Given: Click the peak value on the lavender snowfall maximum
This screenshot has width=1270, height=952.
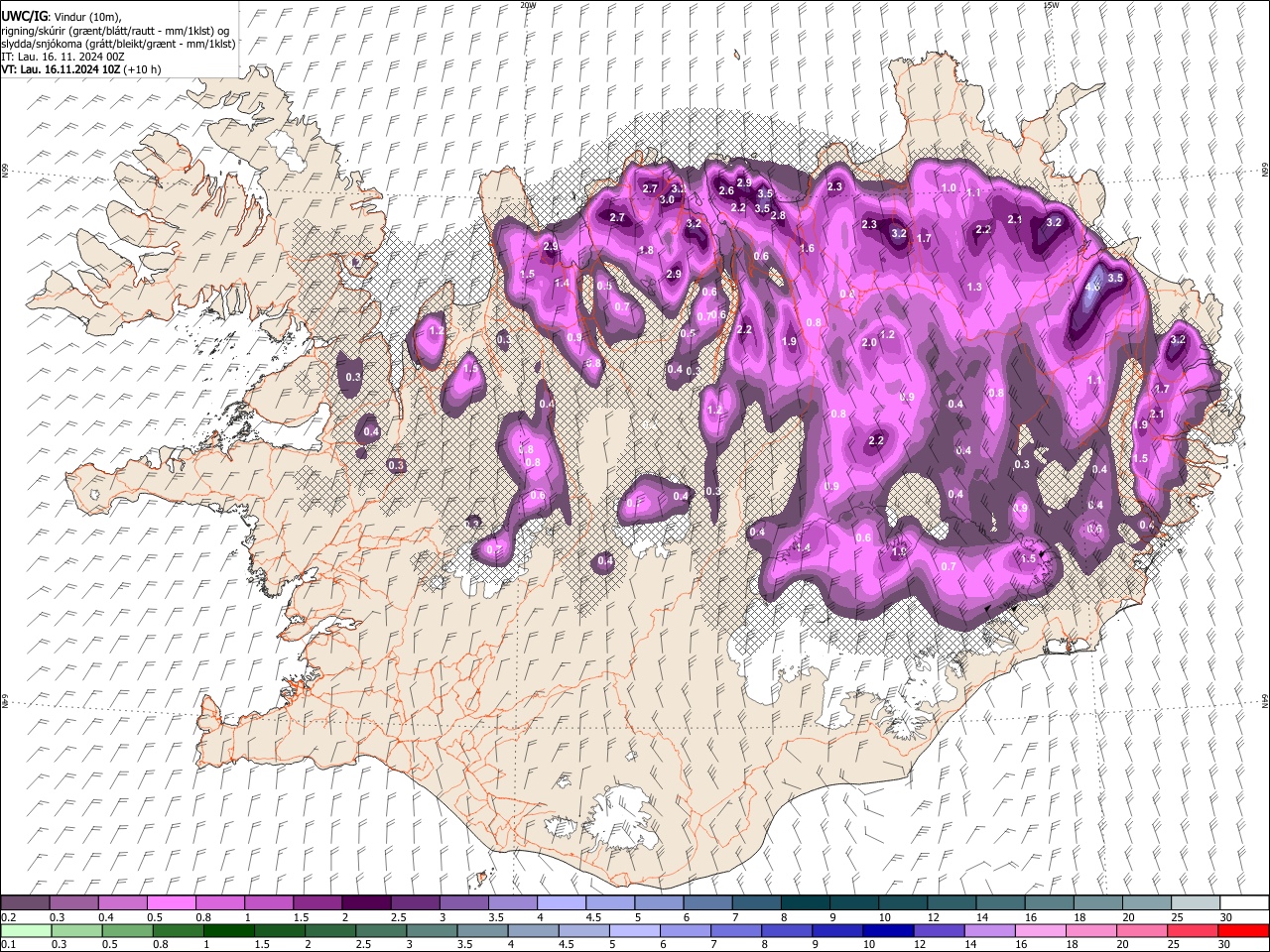Looking at the screenshot, I should tap(1092, 288).
